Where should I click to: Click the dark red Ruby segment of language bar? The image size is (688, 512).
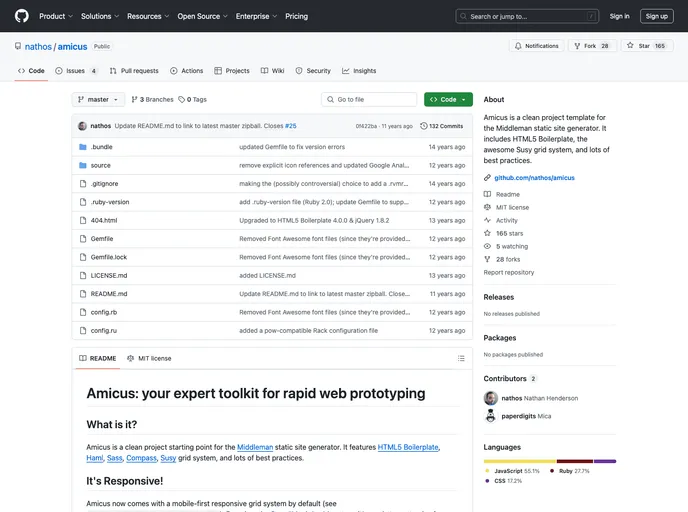click(575, 461)
